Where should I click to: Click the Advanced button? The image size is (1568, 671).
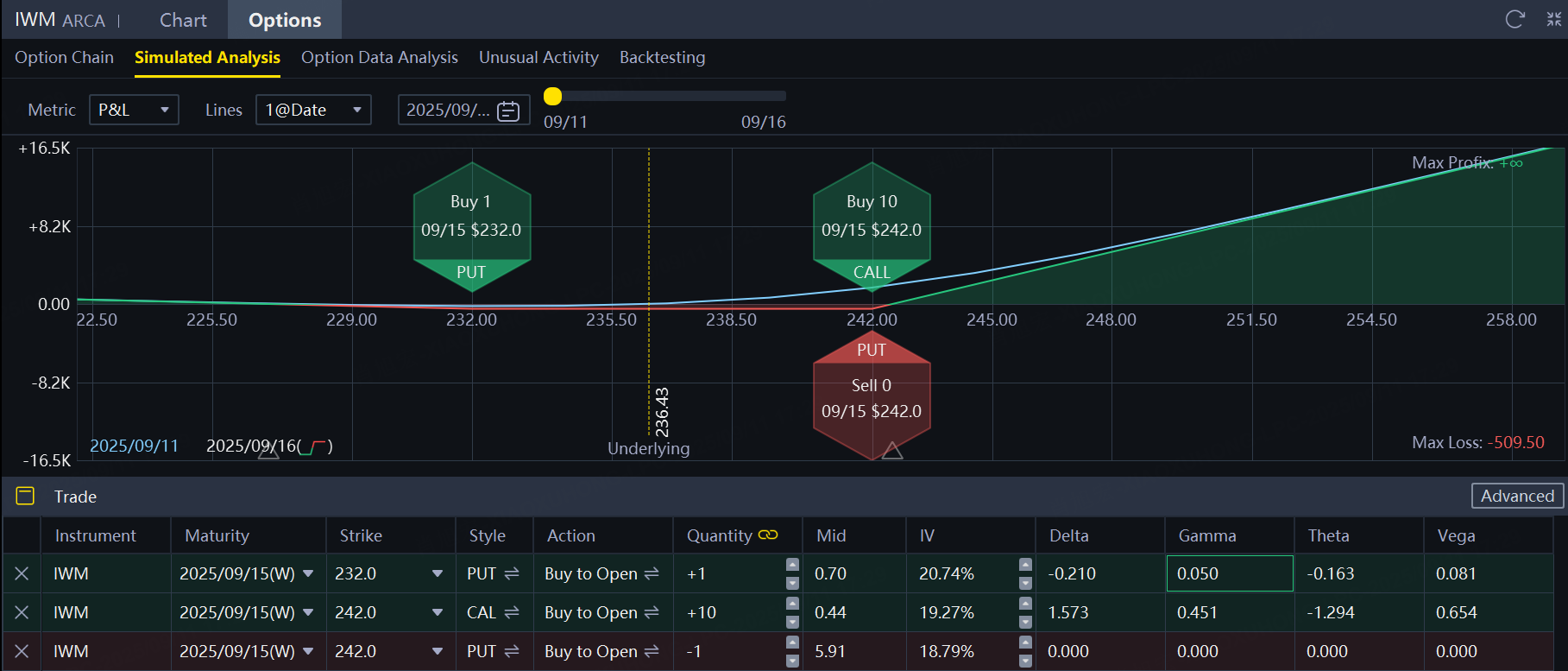click(1516, 496)
